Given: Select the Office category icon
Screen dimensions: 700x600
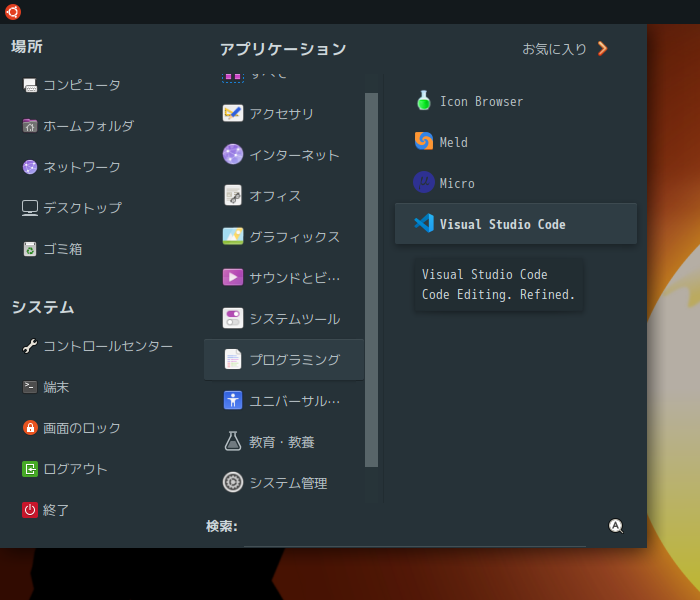Looking at the screenshot, I should point(233,196).
